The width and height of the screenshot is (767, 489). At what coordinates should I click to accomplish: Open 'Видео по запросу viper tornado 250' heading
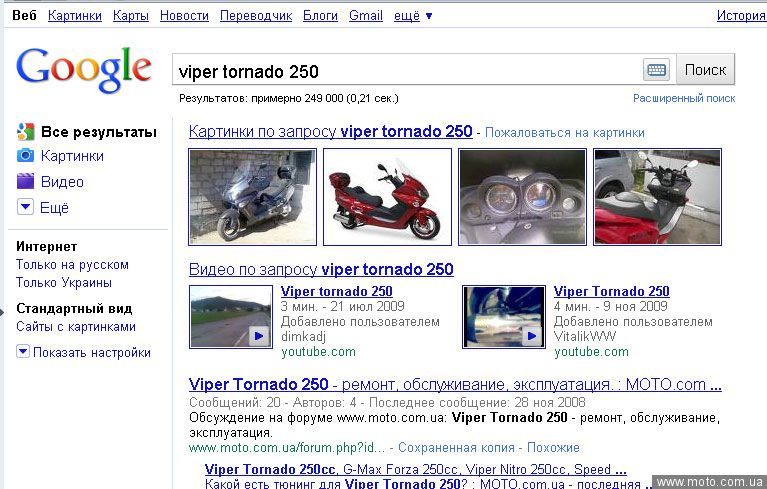321,269
